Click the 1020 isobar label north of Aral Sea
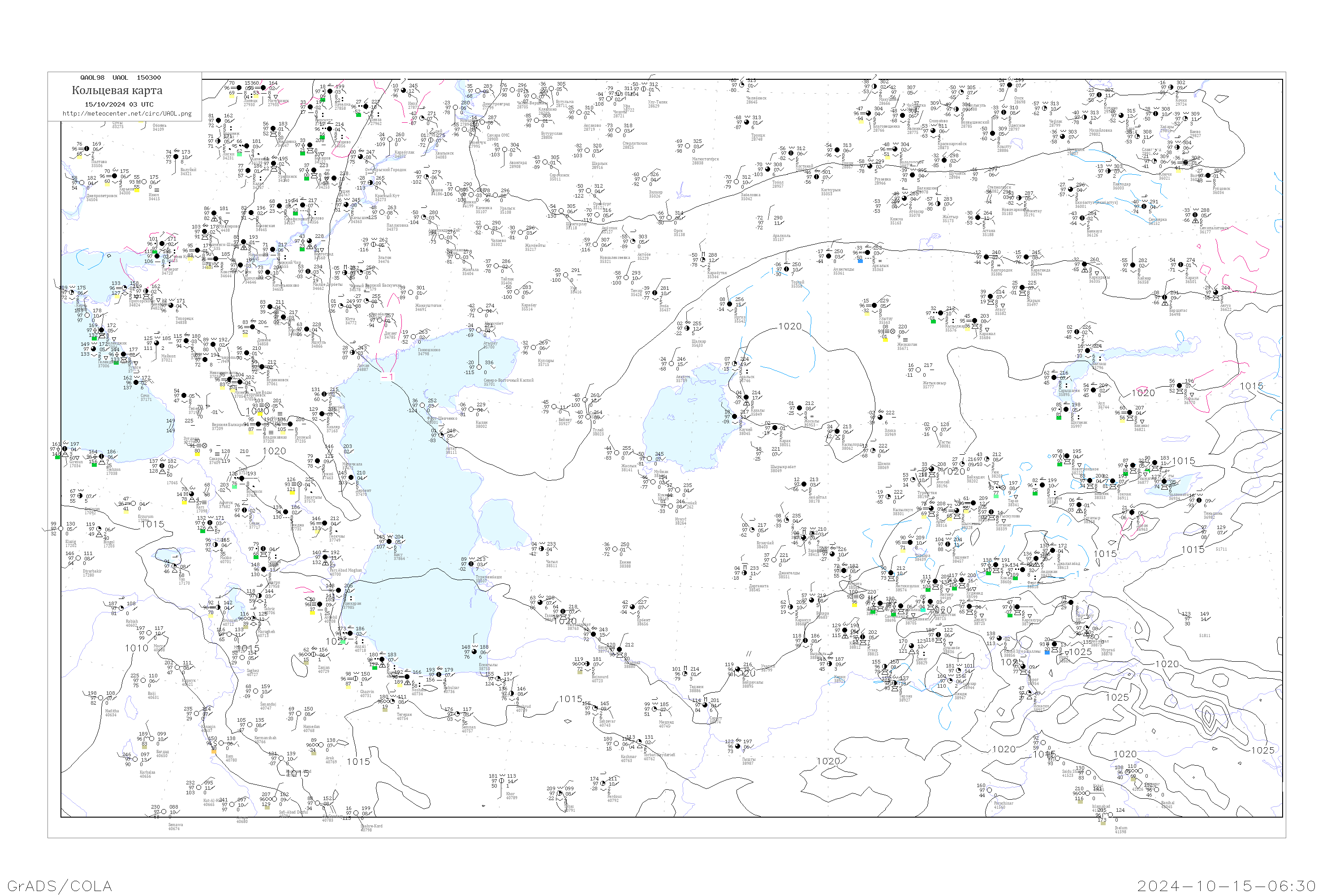Viewport: 1344px width, 896px height. tap(790, 326)
